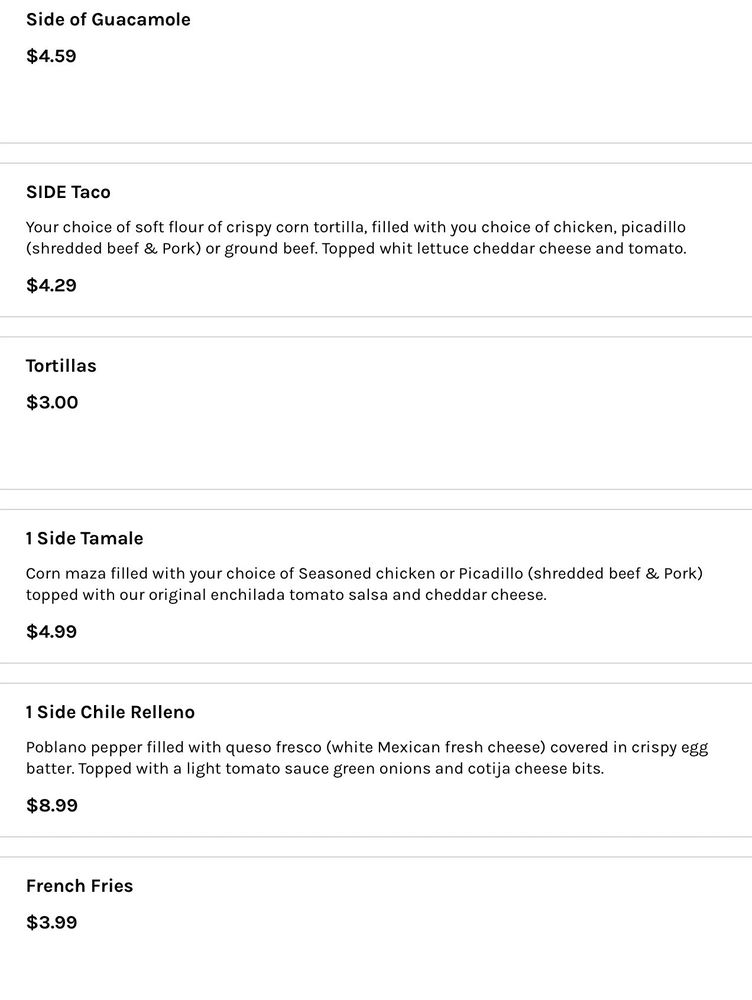The height and width of the screenshot is (1000, 752).
Task: Select the Tortillas item title
Action: click(x=61, y=366)
